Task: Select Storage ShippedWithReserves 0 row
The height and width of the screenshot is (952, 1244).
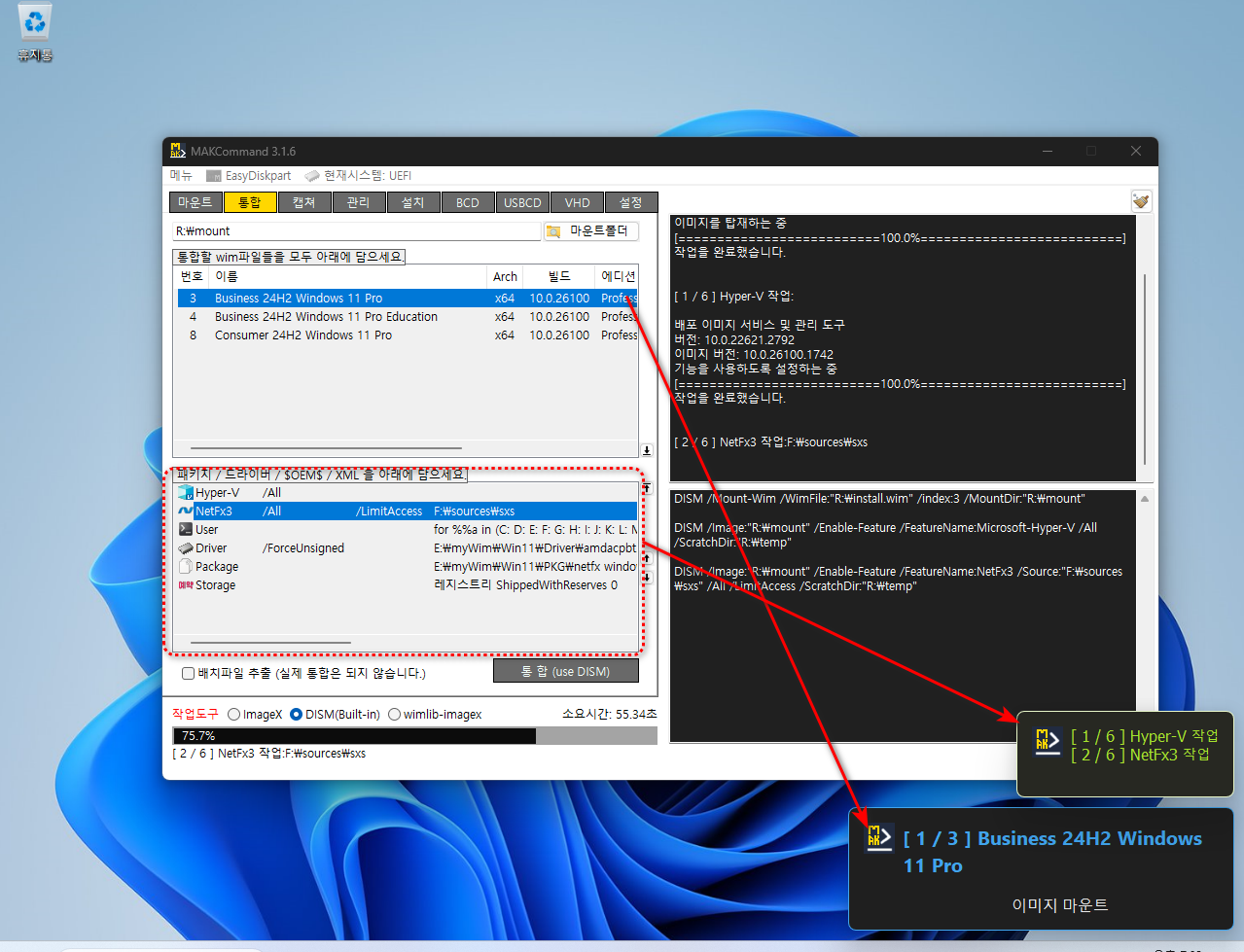Action: point(407,585)
